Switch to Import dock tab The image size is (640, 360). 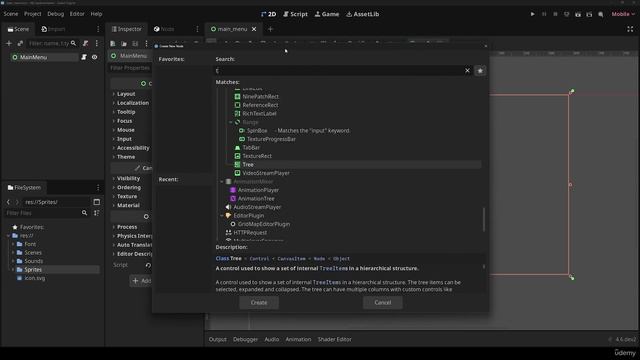coord(53,29)
